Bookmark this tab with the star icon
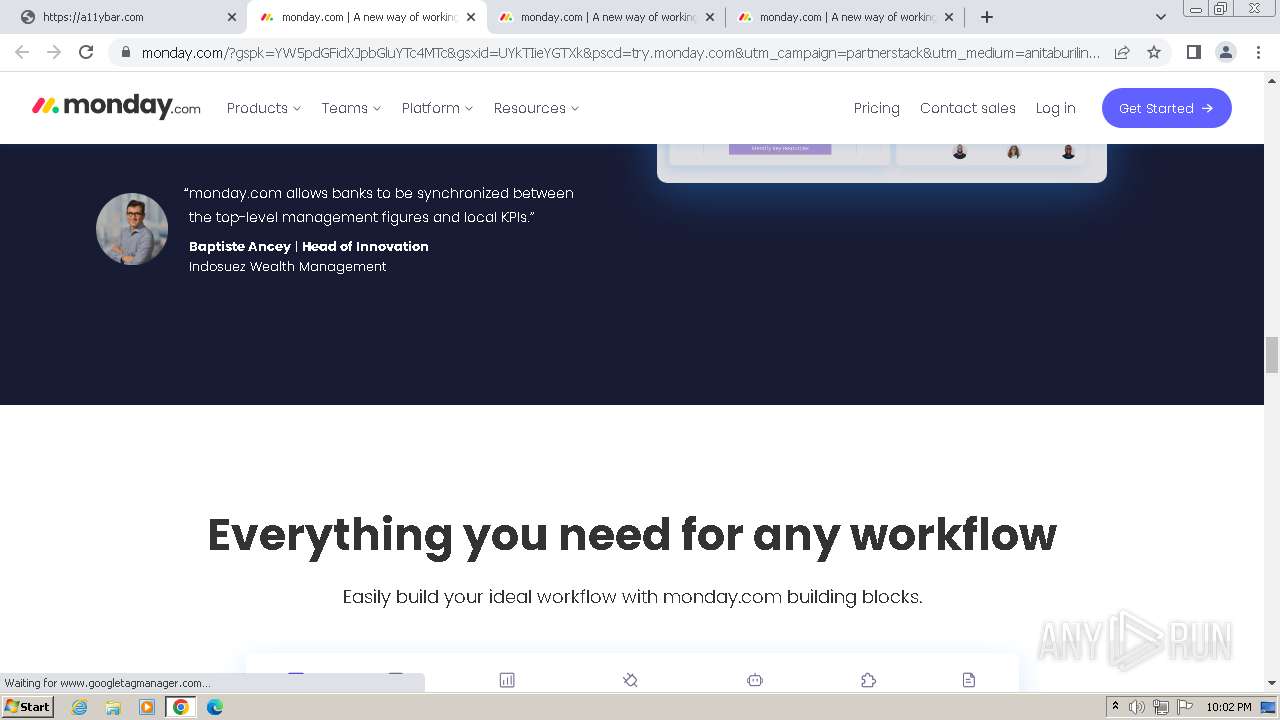Screen dimensions: 1280x720 [1154, 52]
